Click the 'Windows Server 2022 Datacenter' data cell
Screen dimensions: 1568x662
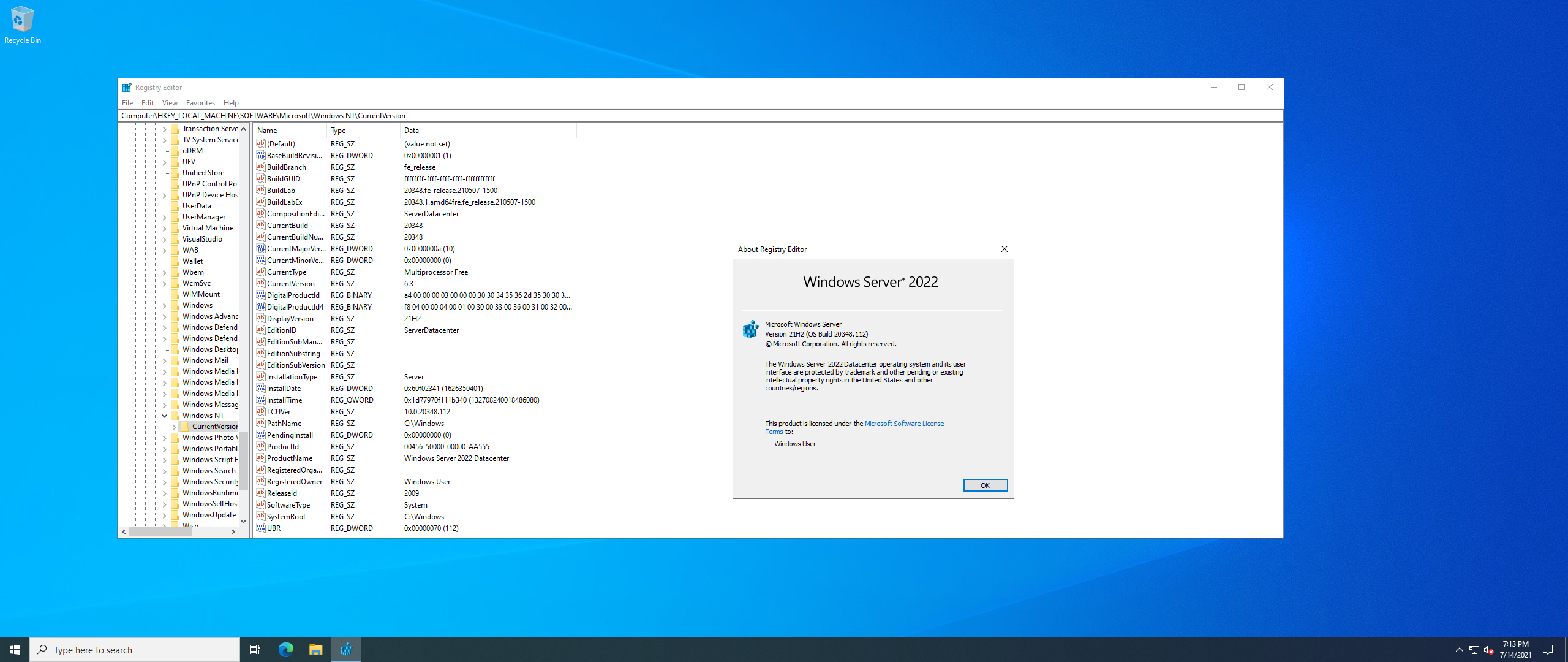456,458
